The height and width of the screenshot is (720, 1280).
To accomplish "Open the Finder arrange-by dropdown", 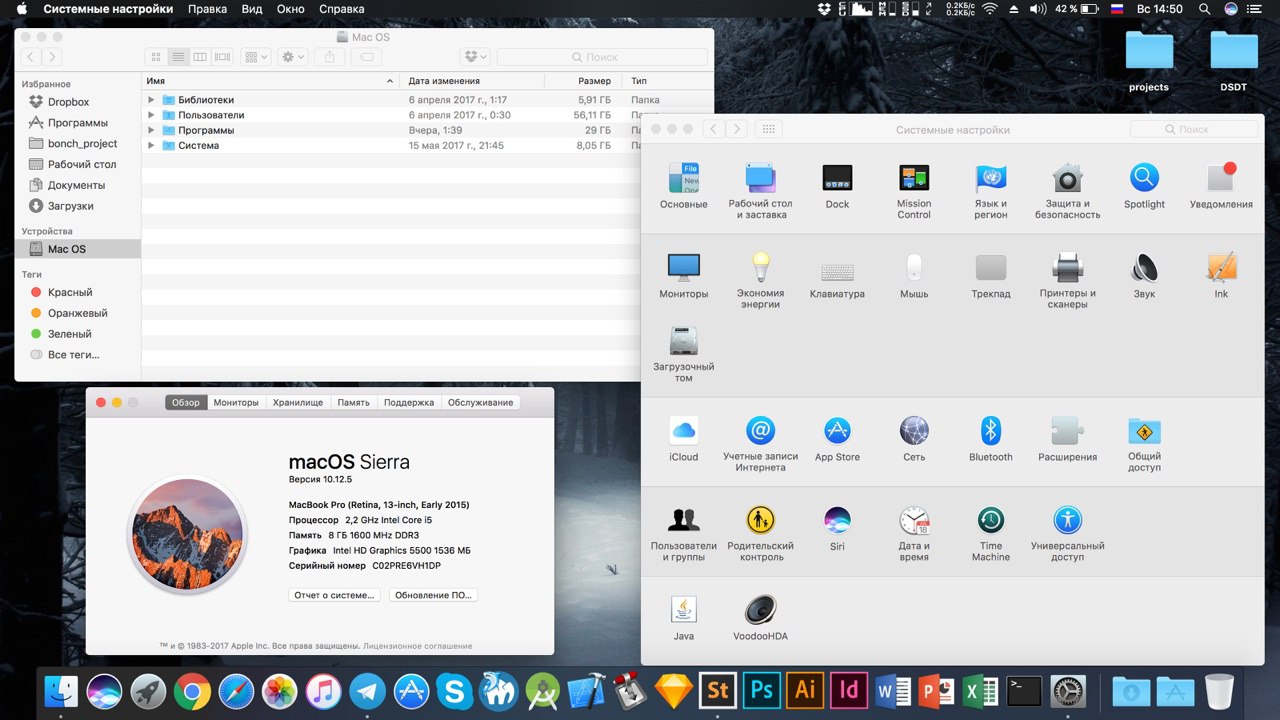I will [x=256, y=57].
